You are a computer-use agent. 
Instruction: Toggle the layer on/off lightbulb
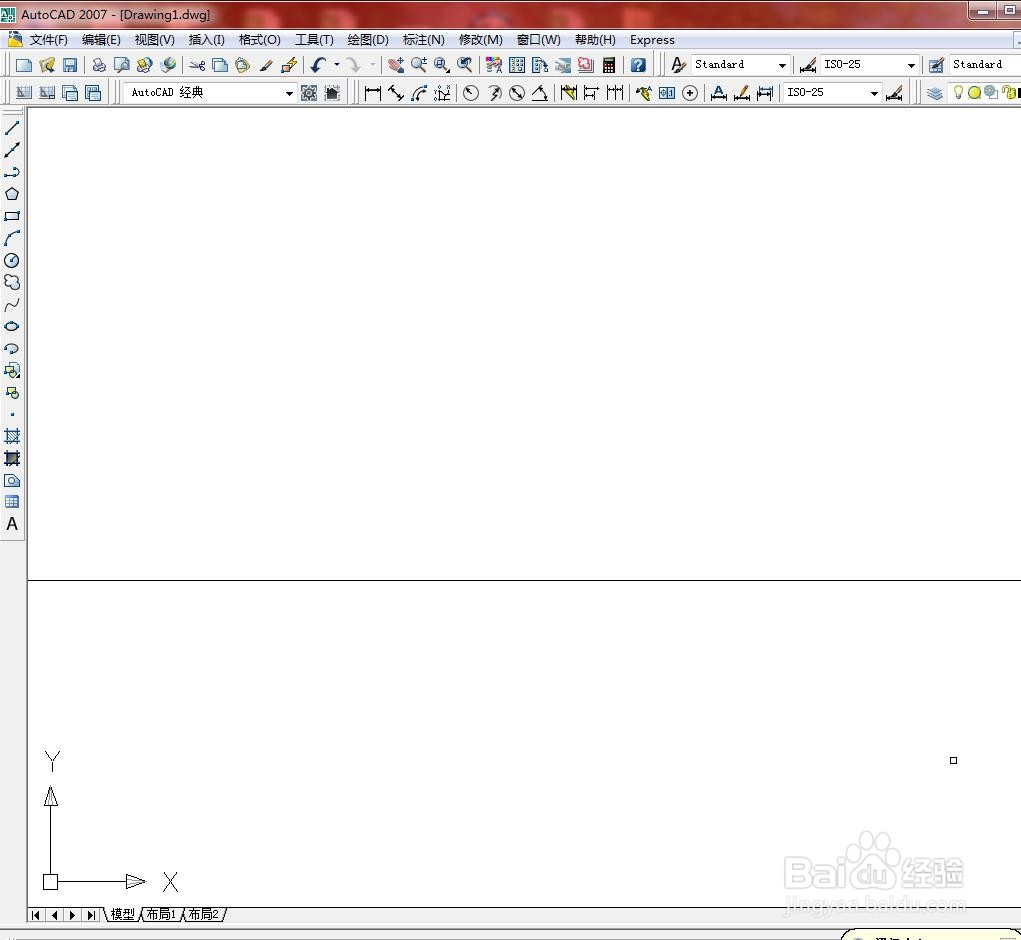coord(958,92)
